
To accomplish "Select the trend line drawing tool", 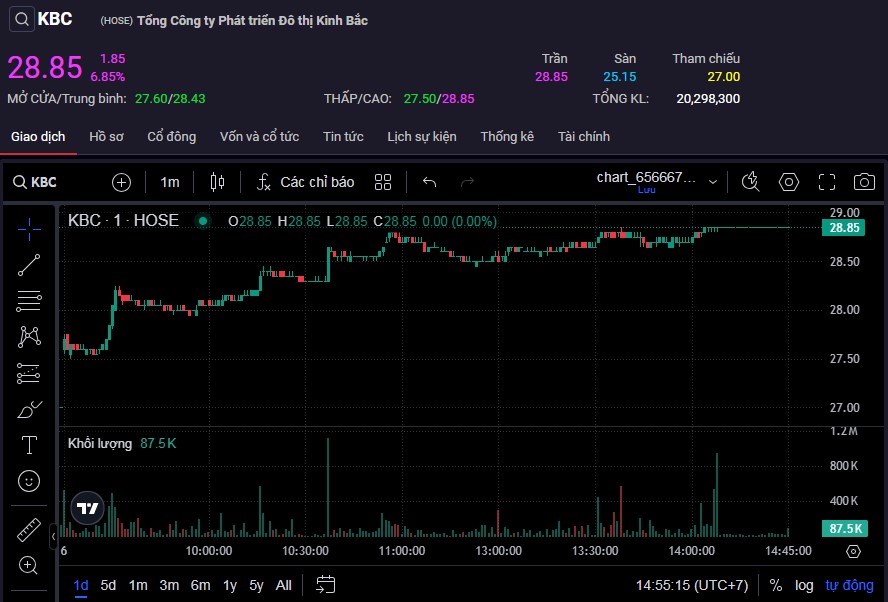I will [x=29, y=264].
